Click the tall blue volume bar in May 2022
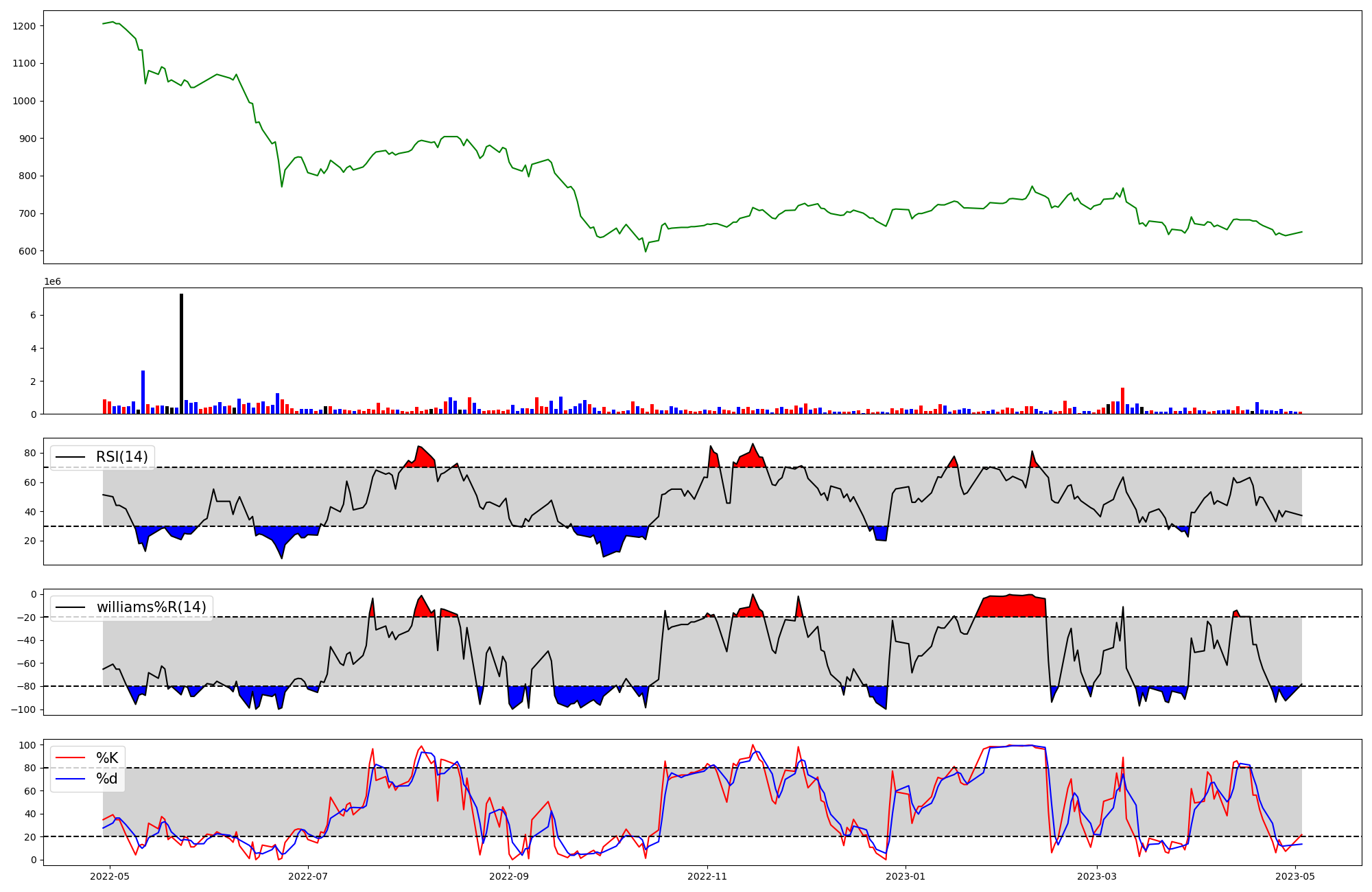Image resolution: width=1372 pixels, height=892 pixels. coord(143,392)
